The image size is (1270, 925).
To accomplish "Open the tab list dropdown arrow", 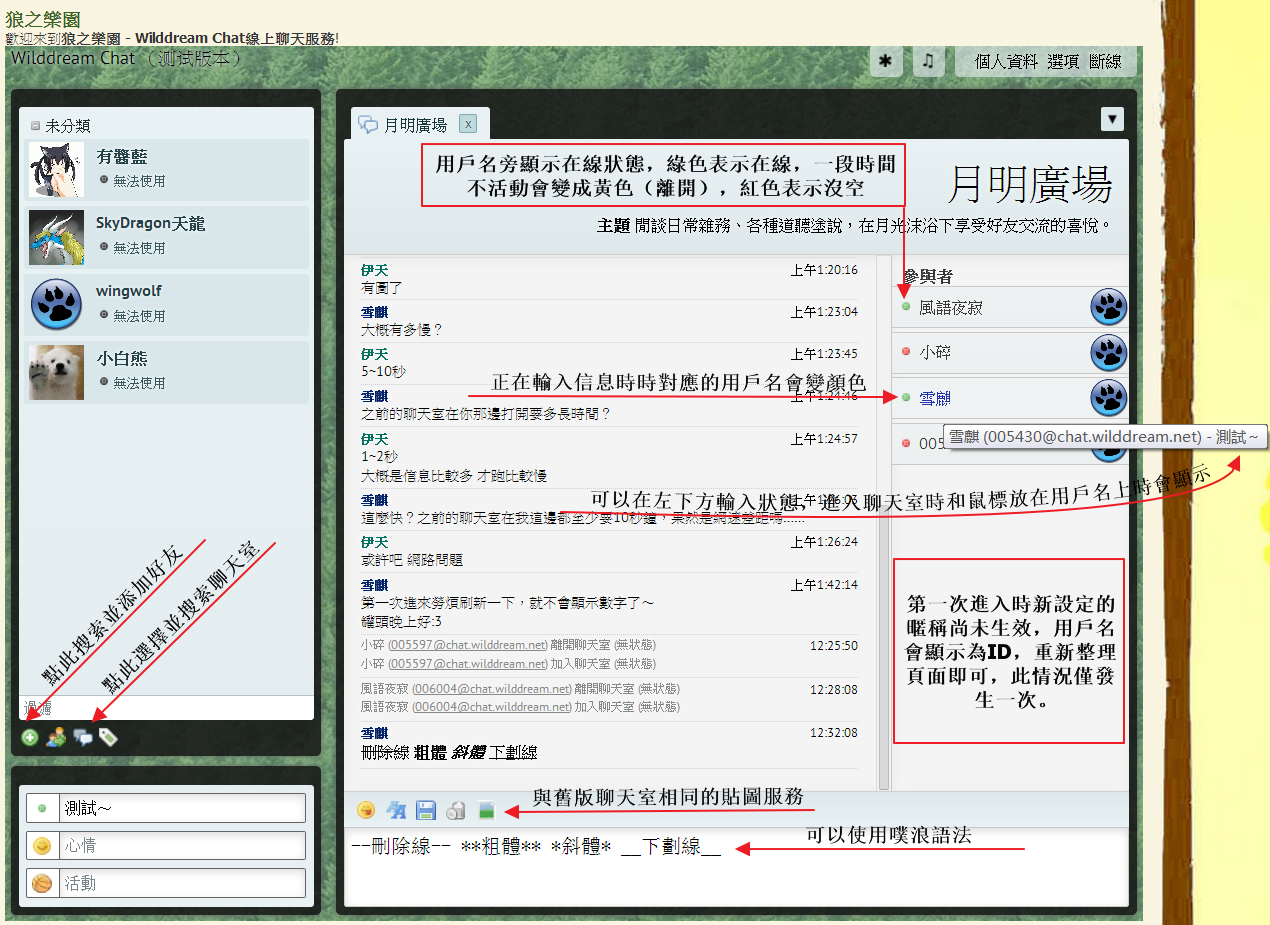I will (1113, 119).
